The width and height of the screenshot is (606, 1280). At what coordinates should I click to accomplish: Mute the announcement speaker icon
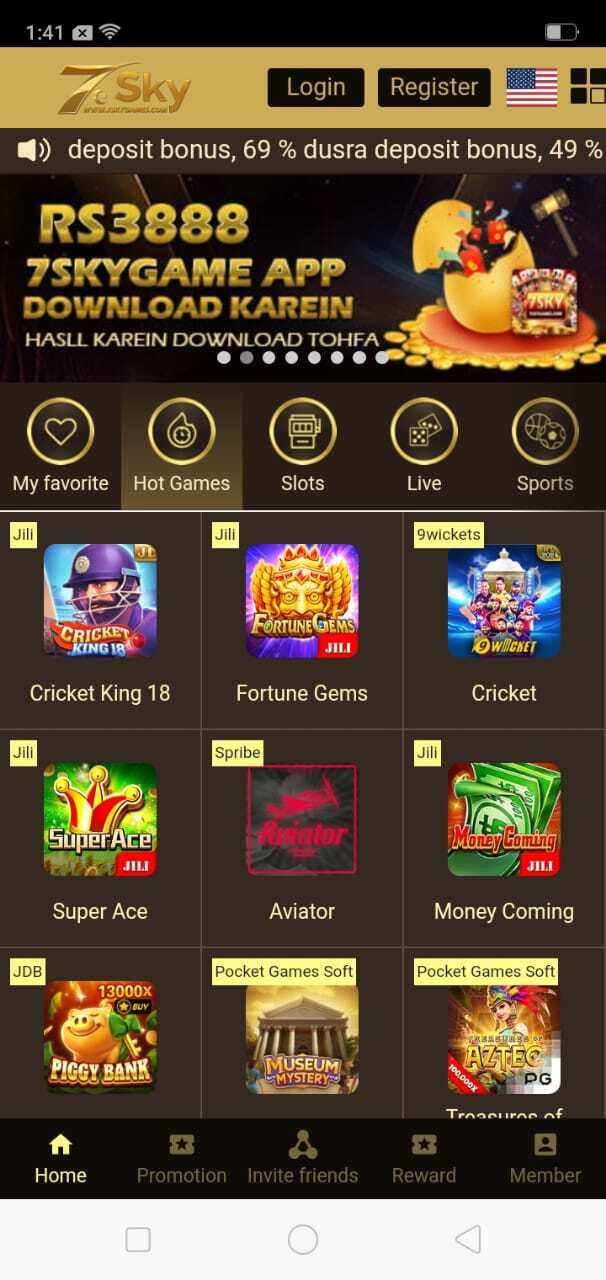click(33, 150)
